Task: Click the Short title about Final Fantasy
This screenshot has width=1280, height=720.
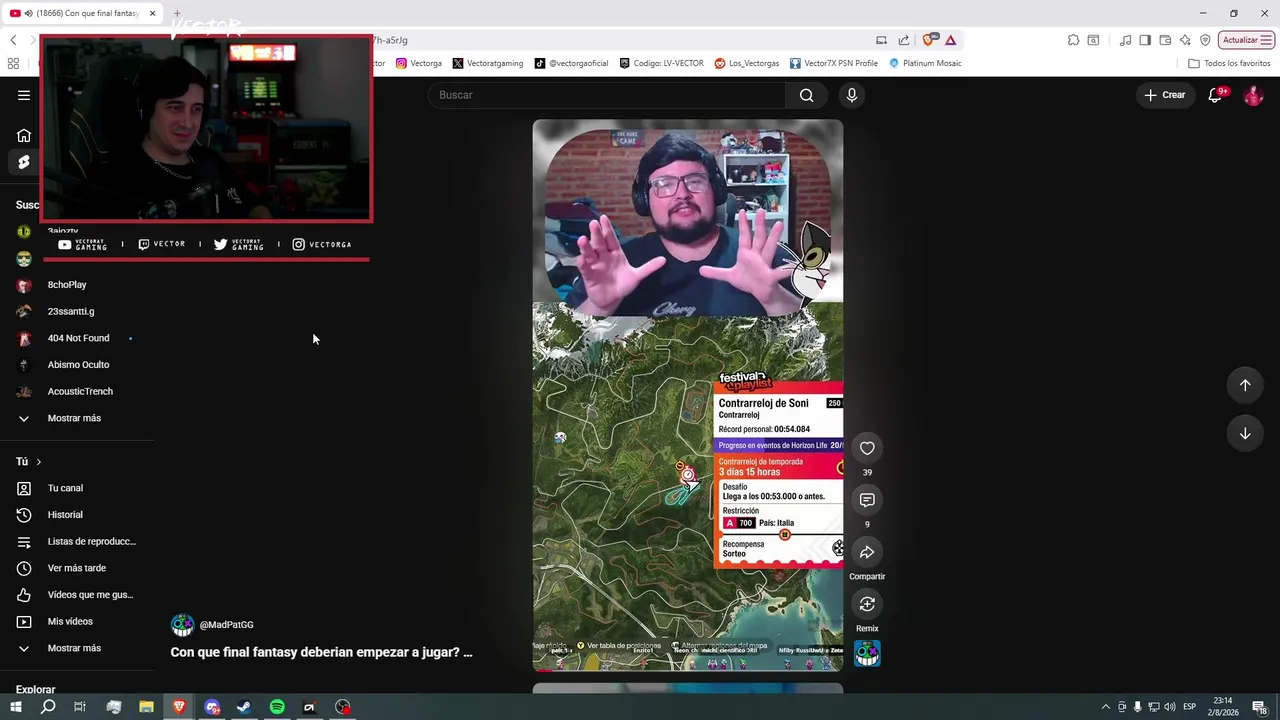Action: pos(321,652)
